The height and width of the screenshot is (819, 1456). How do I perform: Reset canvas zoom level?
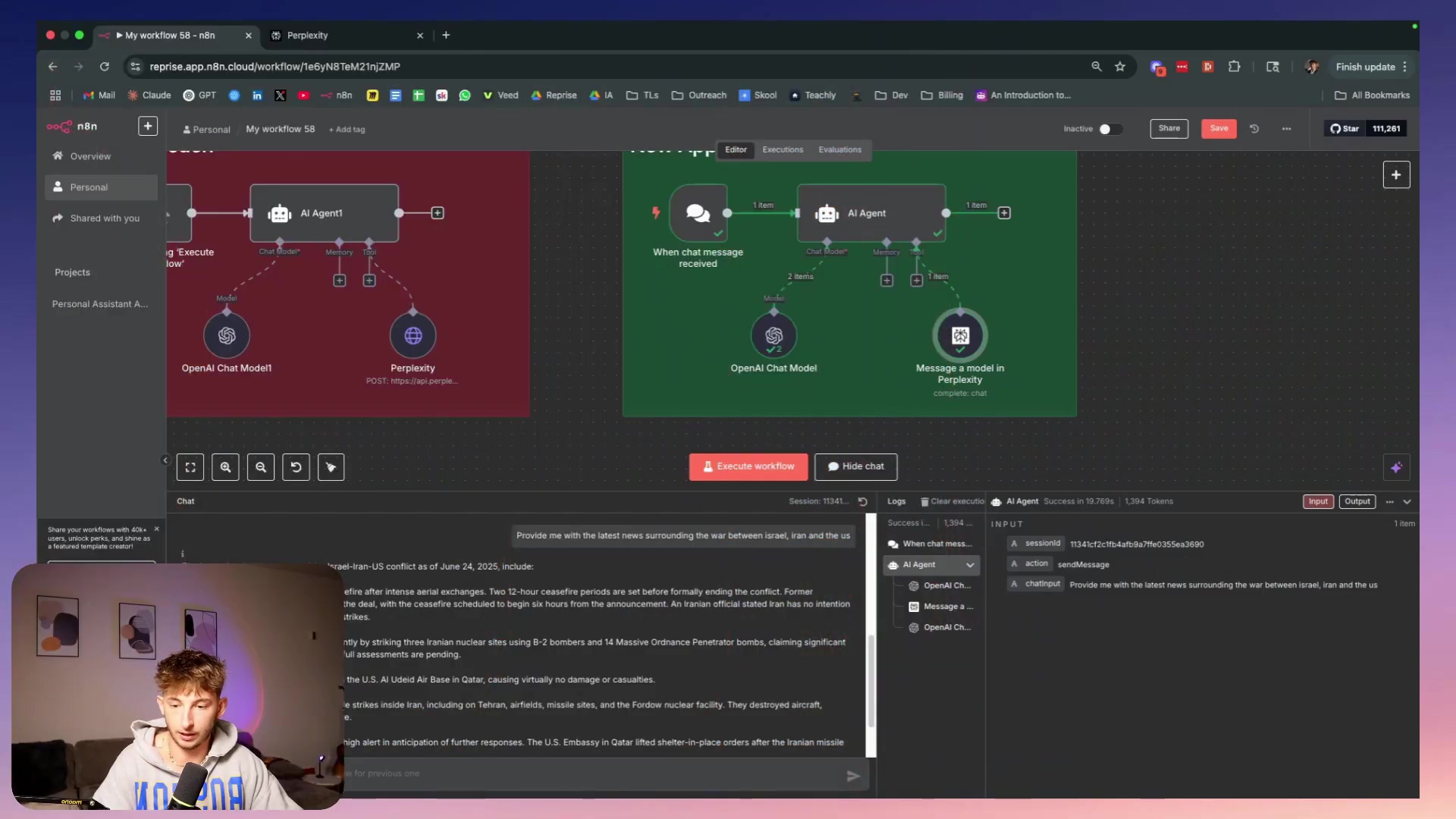[x=296, y=467]
